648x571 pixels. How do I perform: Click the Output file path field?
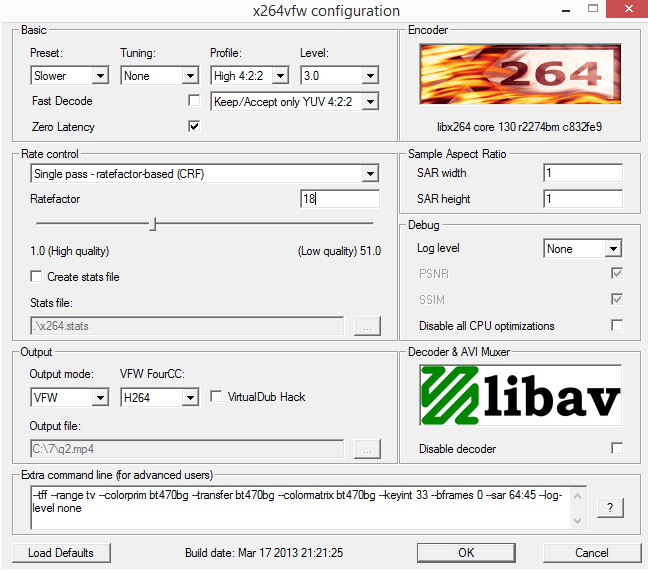[x=187, y=449]
